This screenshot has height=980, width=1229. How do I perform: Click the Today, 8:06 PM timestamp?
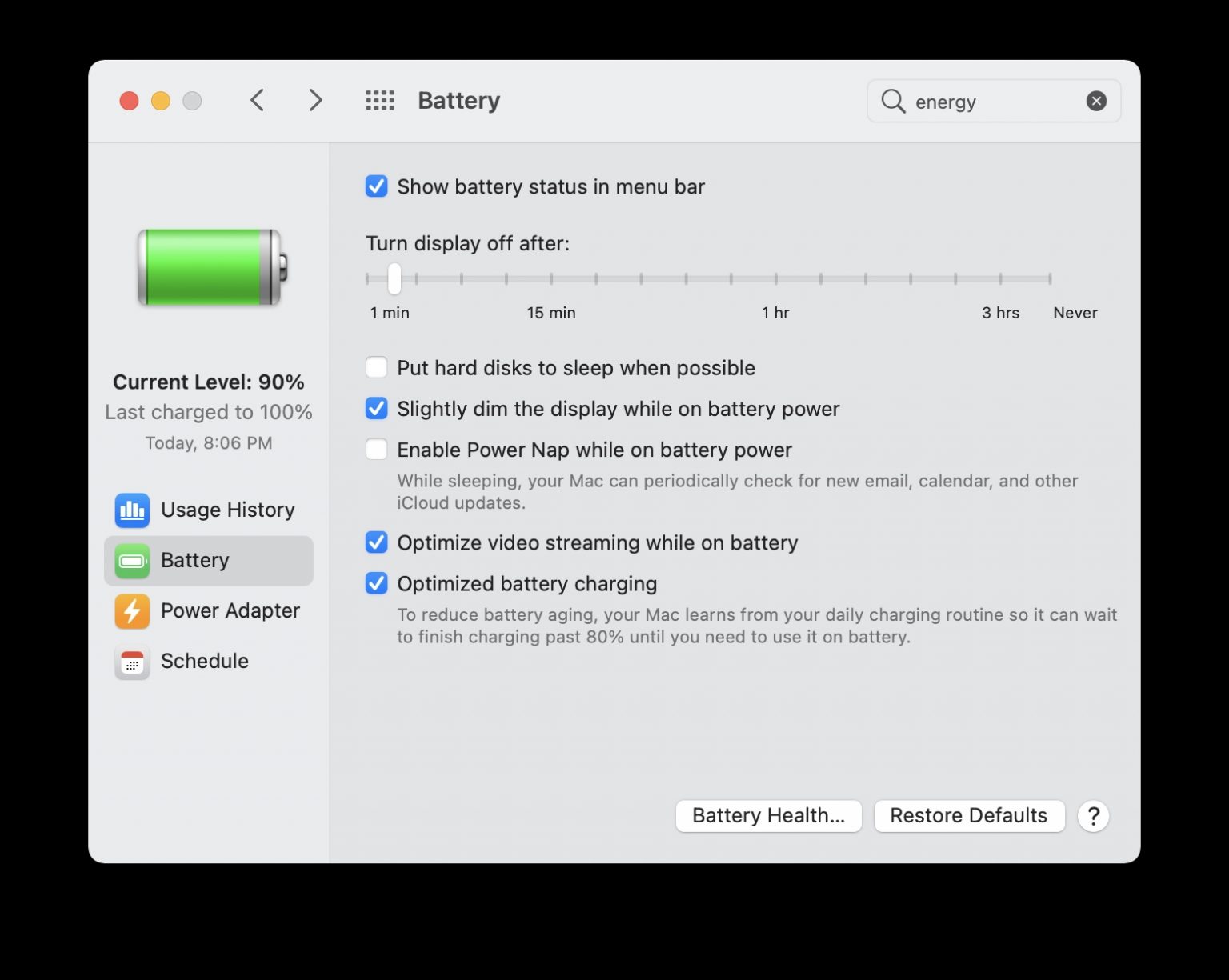click(x=209, y=443)
